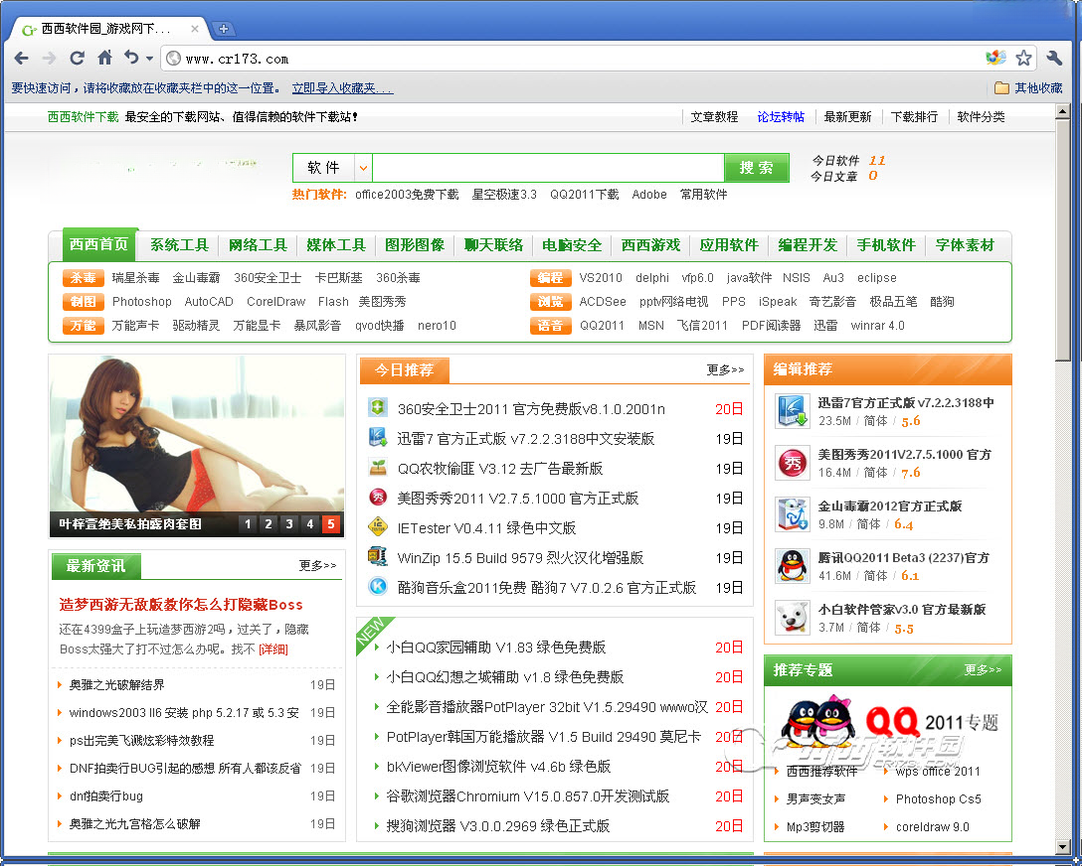Click 迅雷7 官方正式版 list icon

point(377,437)
